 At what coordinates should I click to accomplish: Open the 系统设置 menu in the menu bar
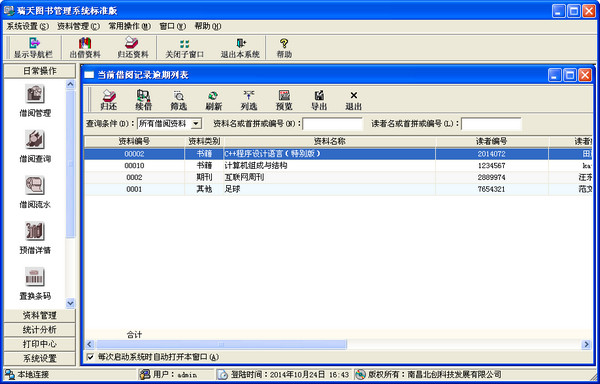coord(28,26)
